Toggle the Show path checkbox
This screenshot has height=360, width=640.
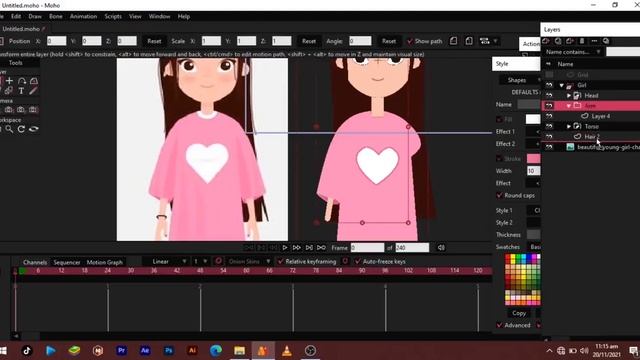410,41
